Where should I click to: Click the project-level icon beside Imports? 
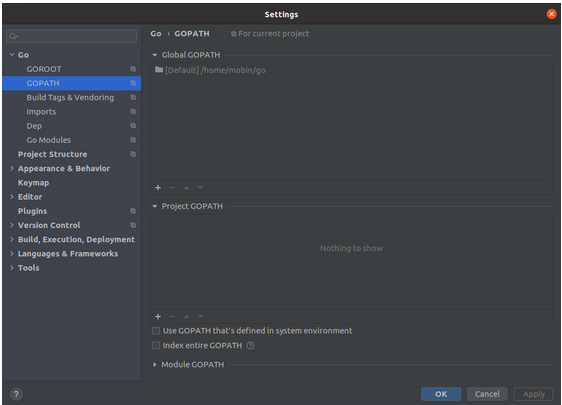[133, 111]
